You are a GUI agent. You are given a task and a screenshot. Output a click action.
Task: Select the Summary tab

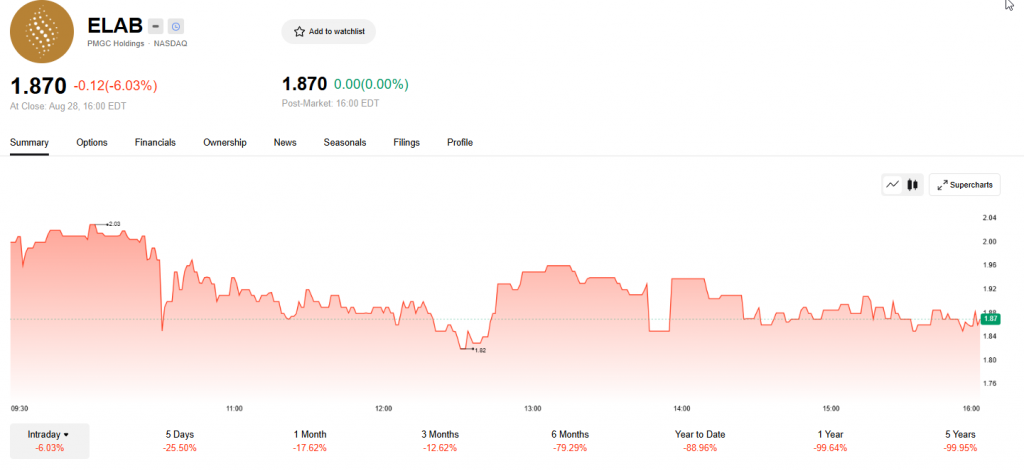29,142
